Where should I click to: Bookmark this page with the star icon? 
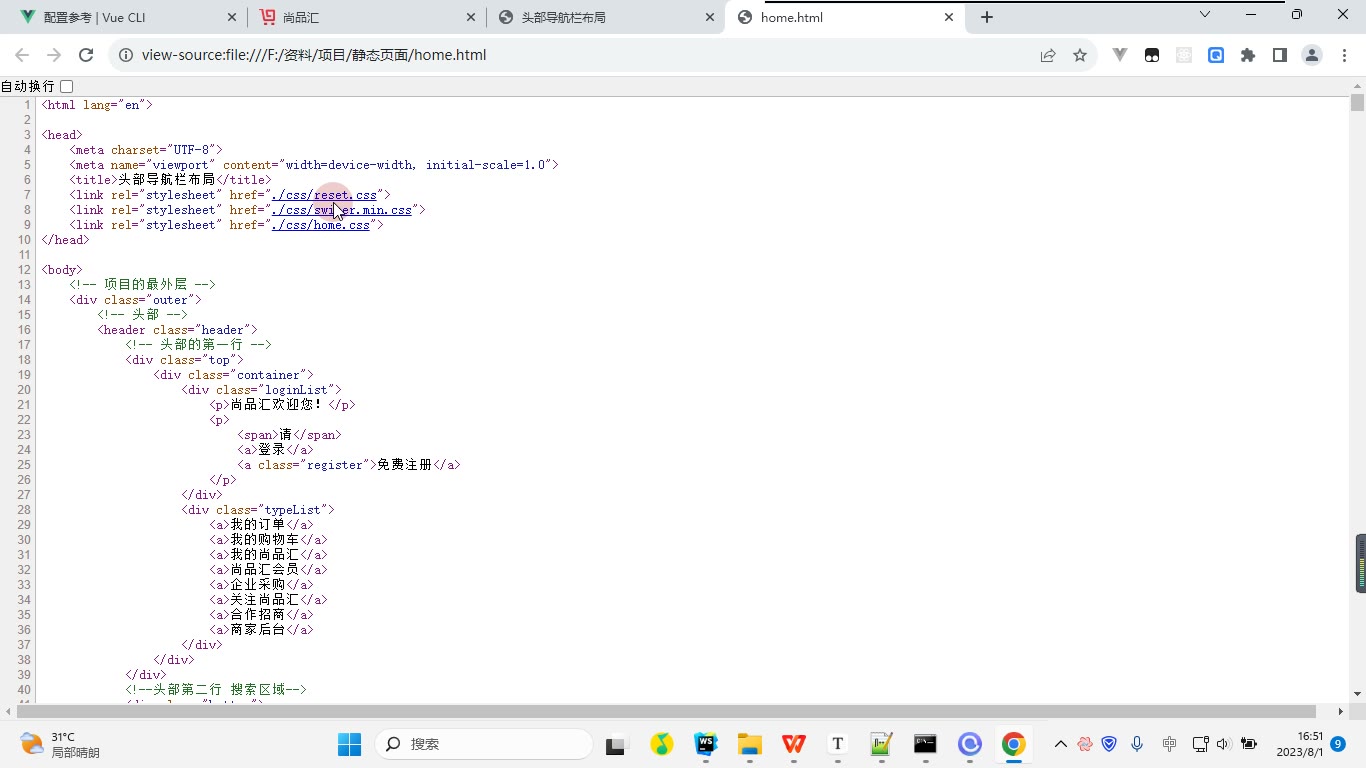tap(1080, 55)
